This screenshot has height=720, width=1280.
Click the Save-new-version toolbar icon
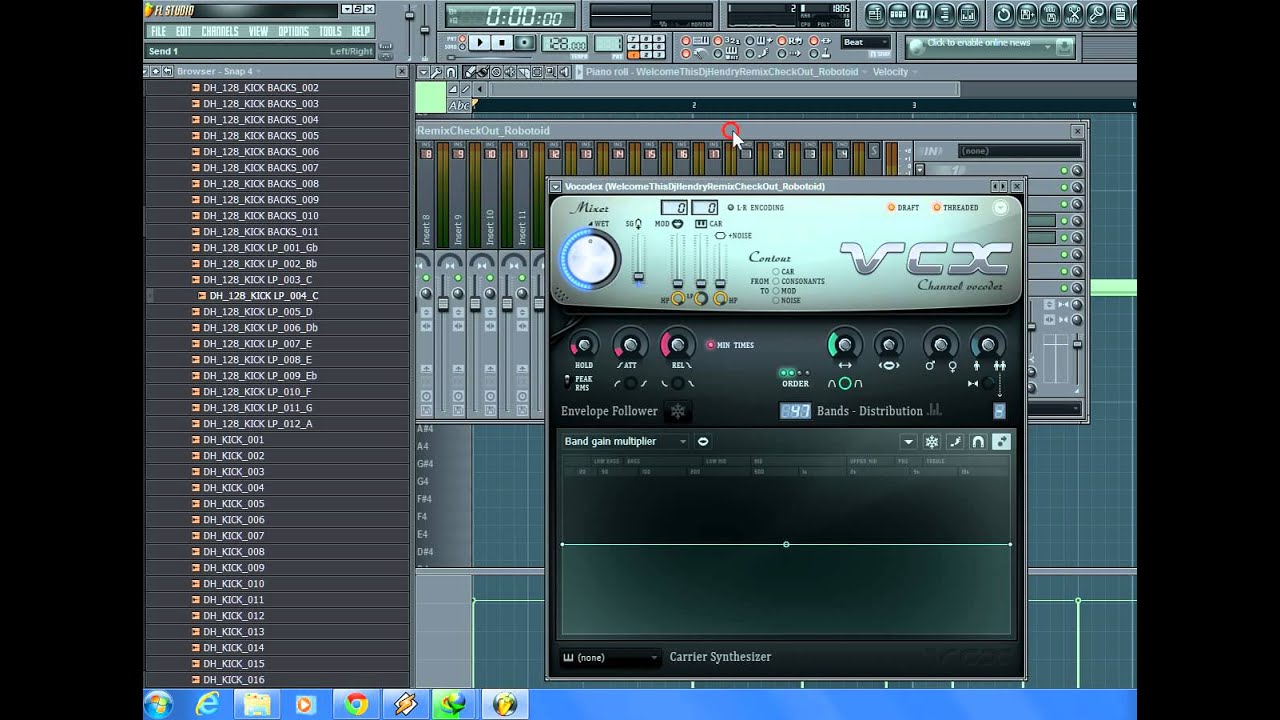coord(1027,14)
